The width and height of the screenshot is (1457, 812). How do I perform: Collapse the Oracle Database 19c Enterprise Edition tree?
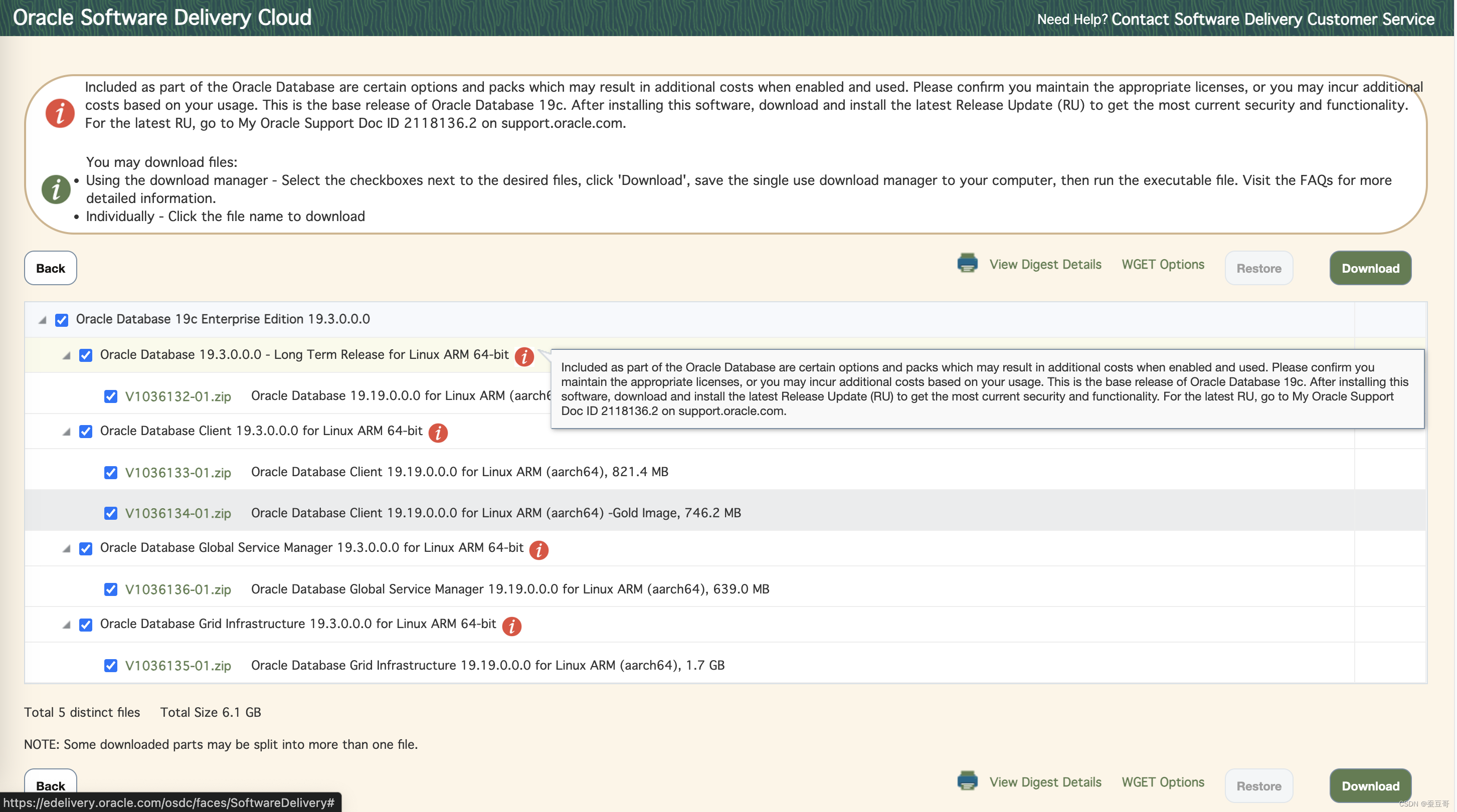[x=43, y=320]
